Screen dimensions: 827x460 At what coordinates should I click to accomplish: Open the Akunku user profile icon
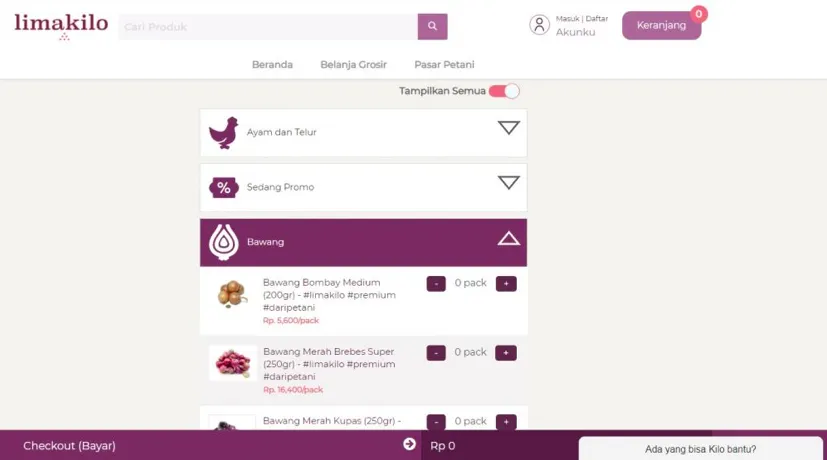coord(539,25)
